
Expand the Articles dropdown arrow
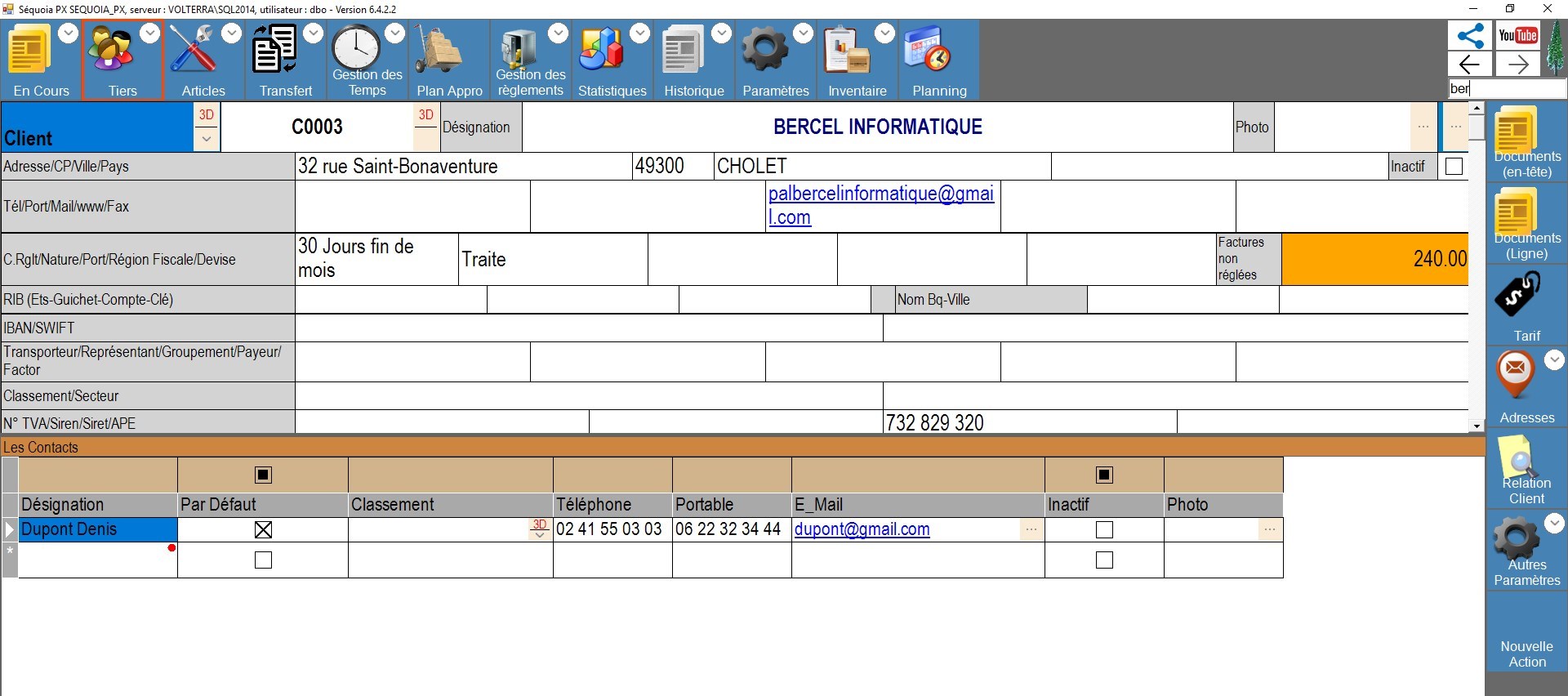(232, 33)
